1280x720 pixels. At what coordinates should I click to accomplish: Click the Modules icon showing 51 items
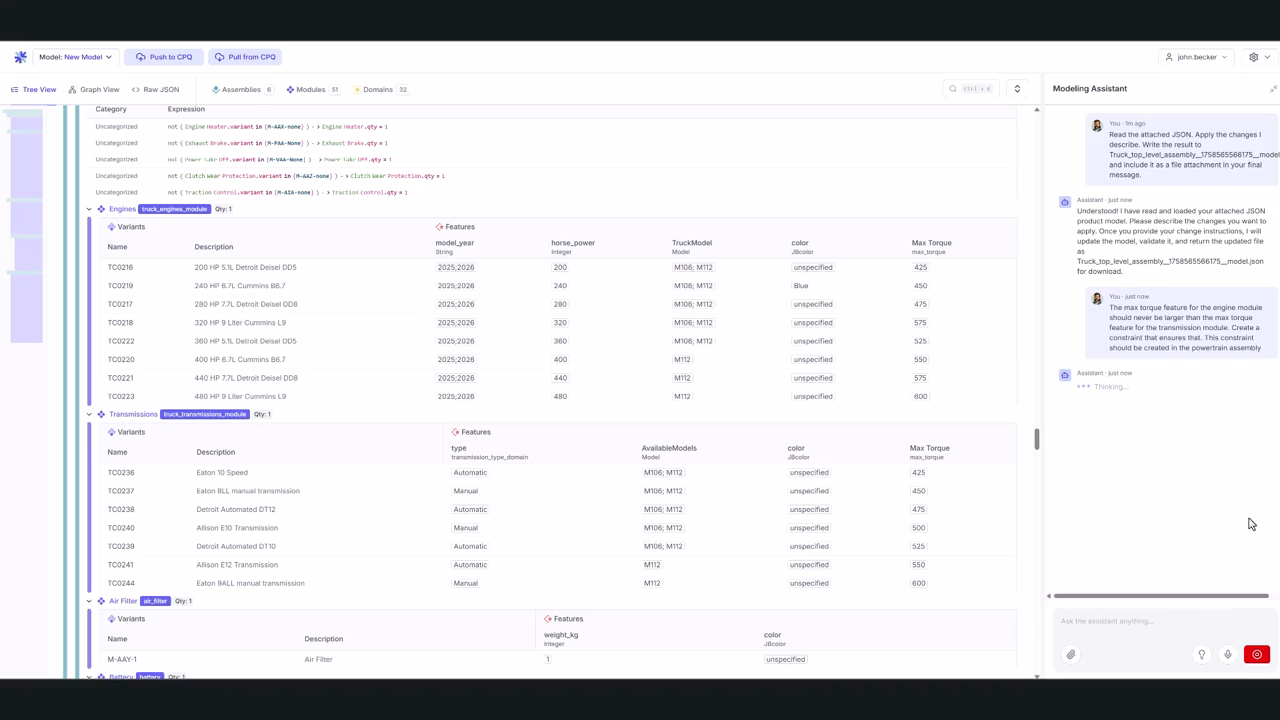(x=291, y=89)
